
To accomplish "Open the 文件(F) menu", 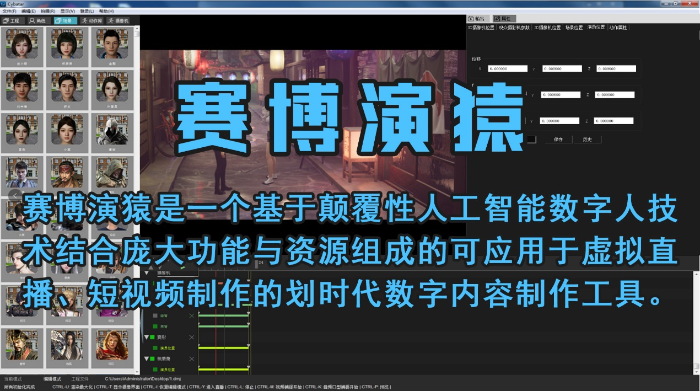I will 9,11.
